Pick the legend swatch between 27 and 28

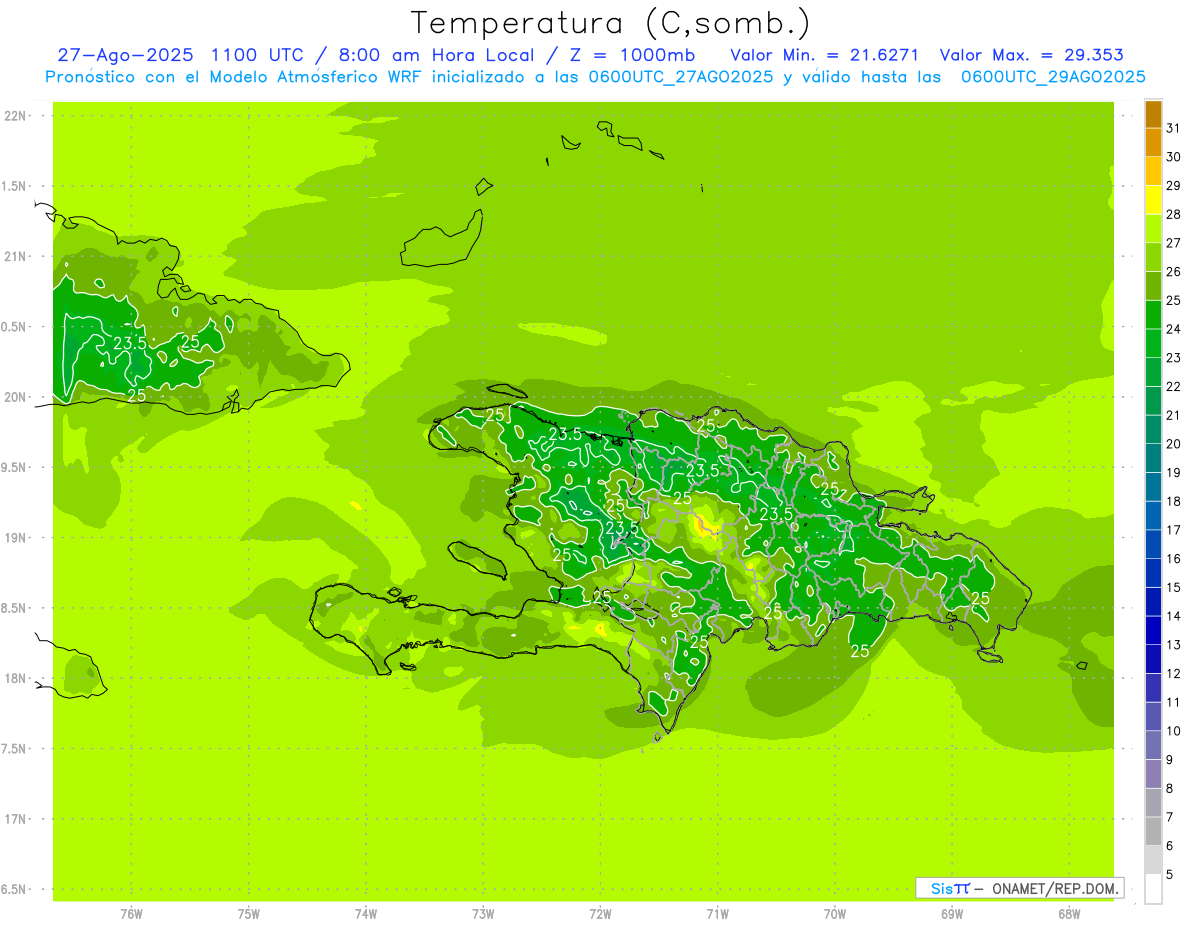1153,228
